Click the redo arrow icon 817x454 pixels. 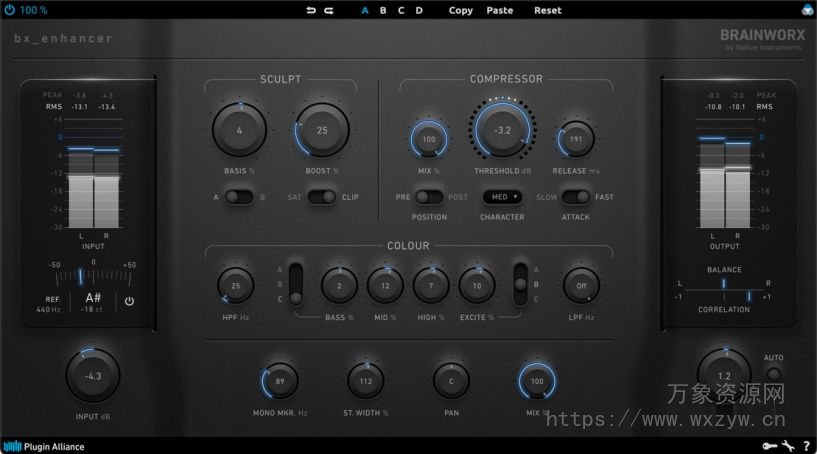[x=329, y=10]
